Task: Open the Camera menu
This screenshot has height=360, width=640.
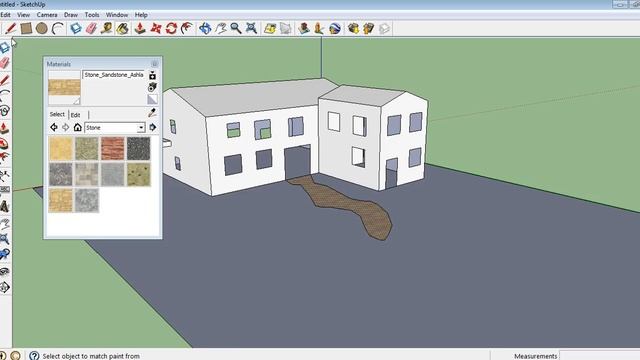Action: (47, 15)
